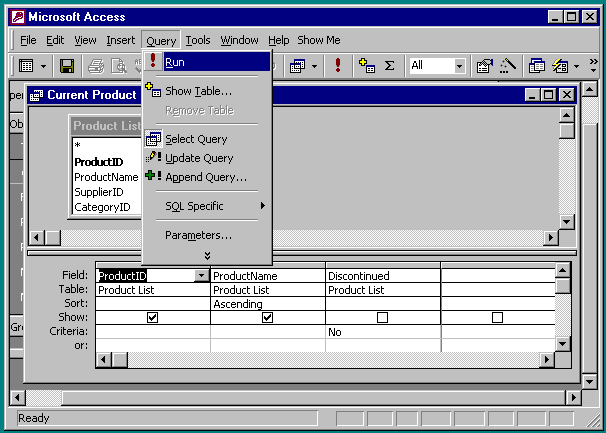606x433 pixels.
Task: Choose Run from the Query menu
Action: click(x=207, y=62)
